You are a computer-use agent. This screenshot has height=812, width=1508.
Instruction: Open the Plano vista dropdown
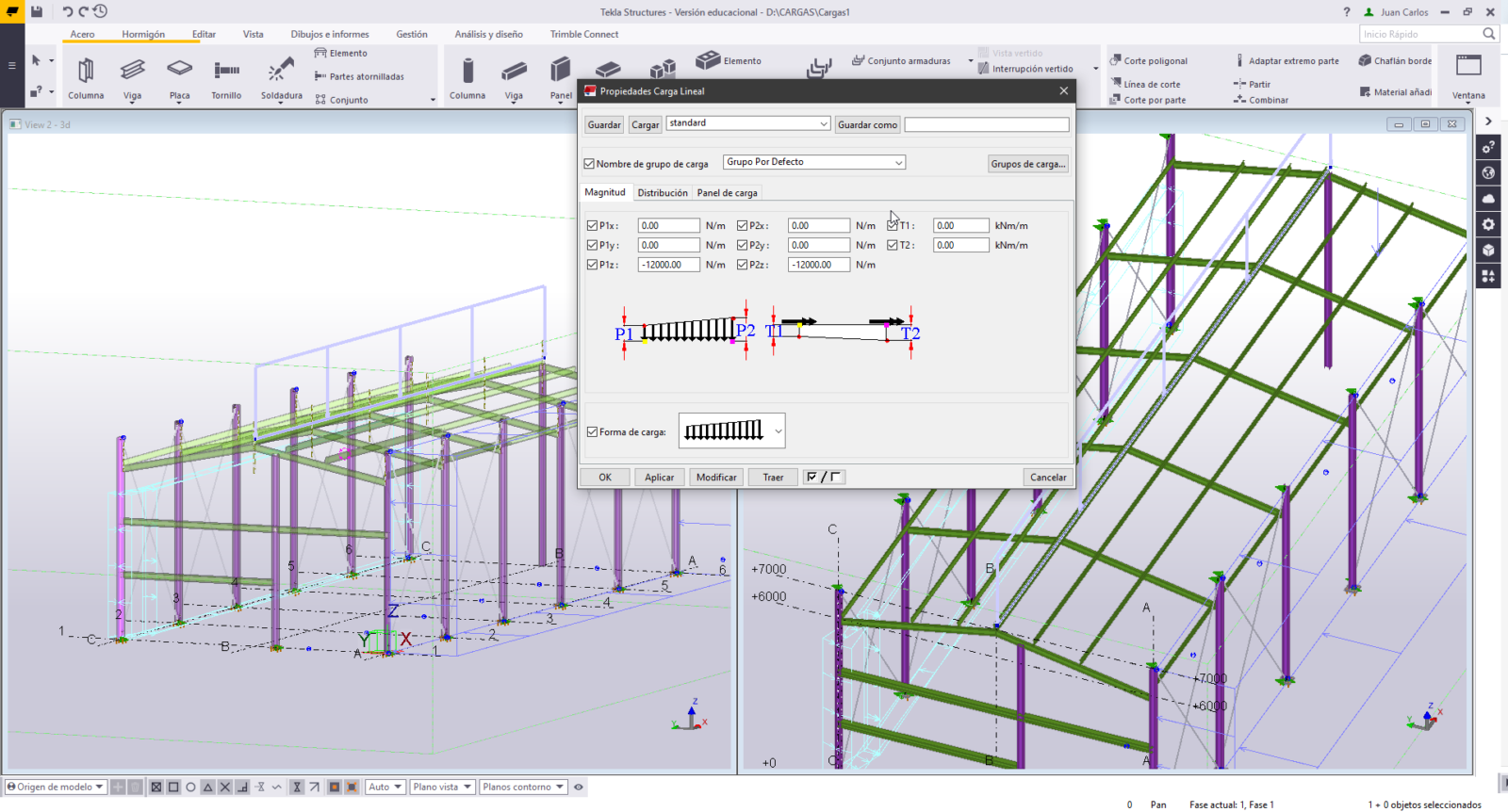(x=442, y=788)
